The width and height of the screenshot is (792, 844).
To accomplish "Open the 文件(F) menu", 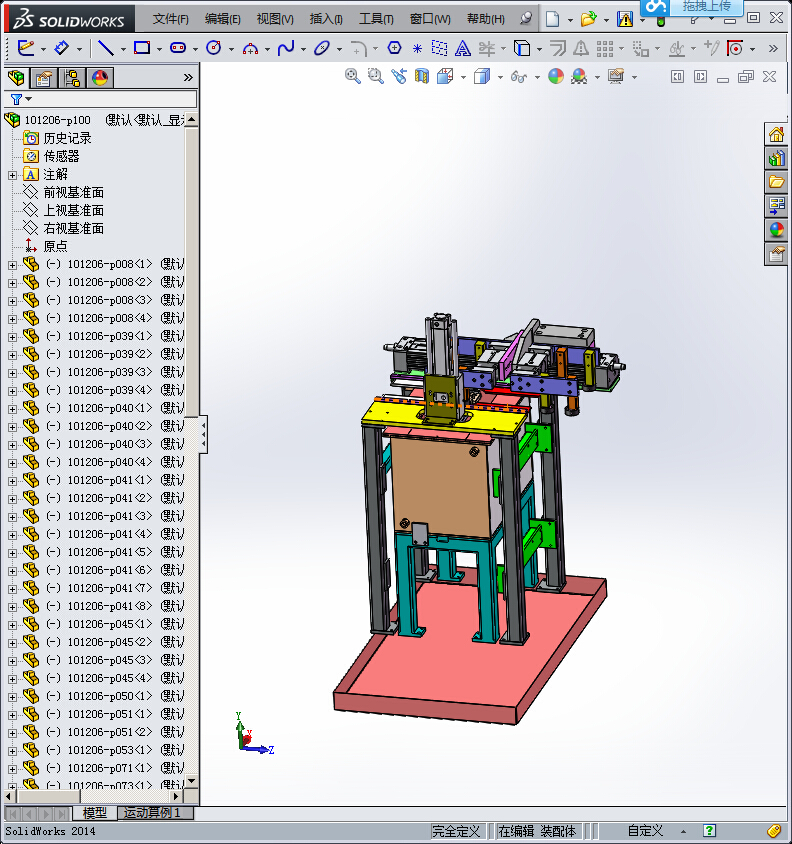I will point(170,19).
